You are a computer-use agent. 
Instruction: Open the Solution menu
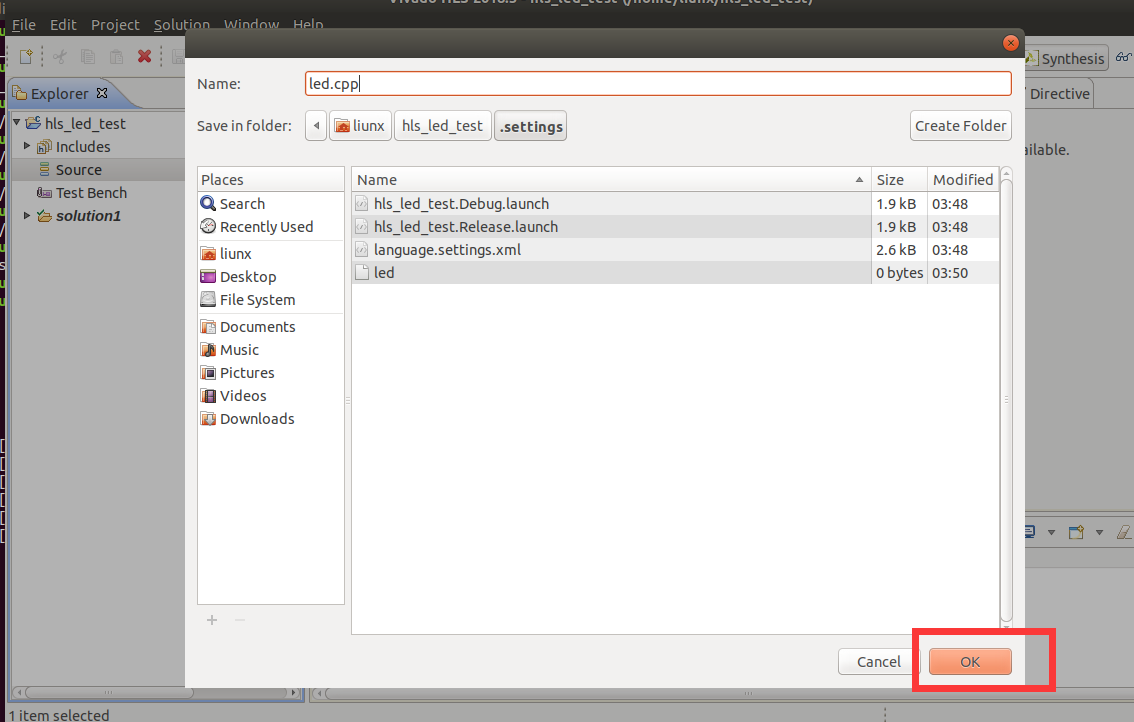pos(182,25)
